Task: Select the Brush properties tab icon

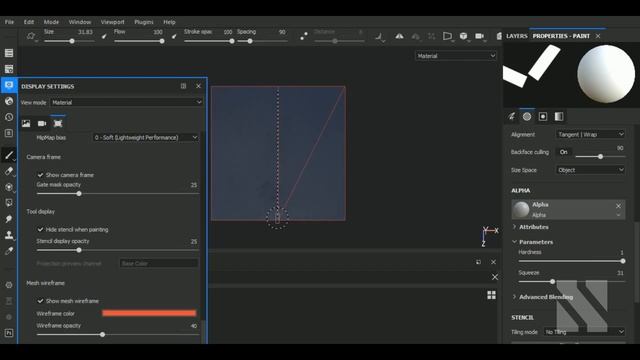Action: coord(511,117)
